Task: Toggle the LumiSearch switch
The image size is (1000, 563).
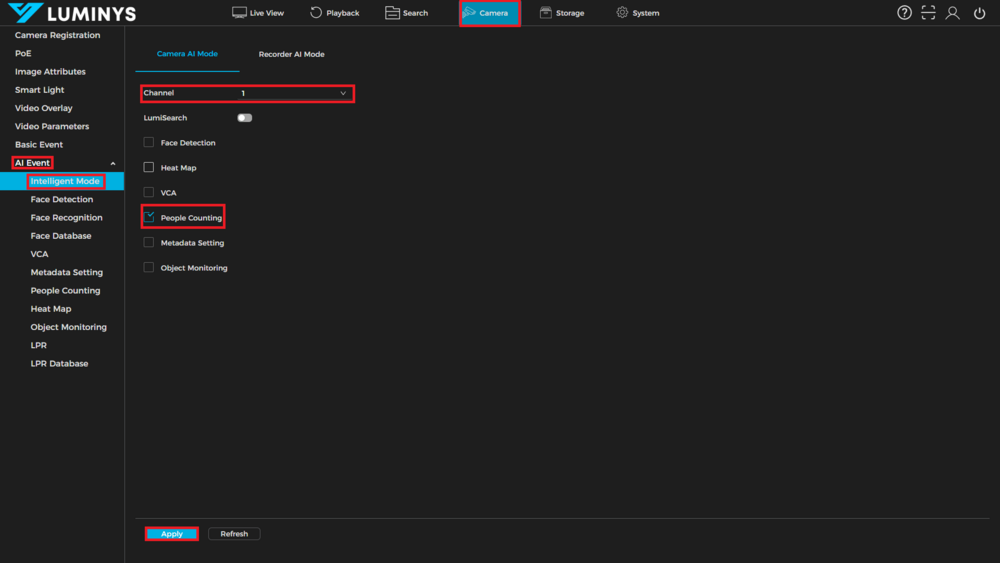Action: (244, 118)
